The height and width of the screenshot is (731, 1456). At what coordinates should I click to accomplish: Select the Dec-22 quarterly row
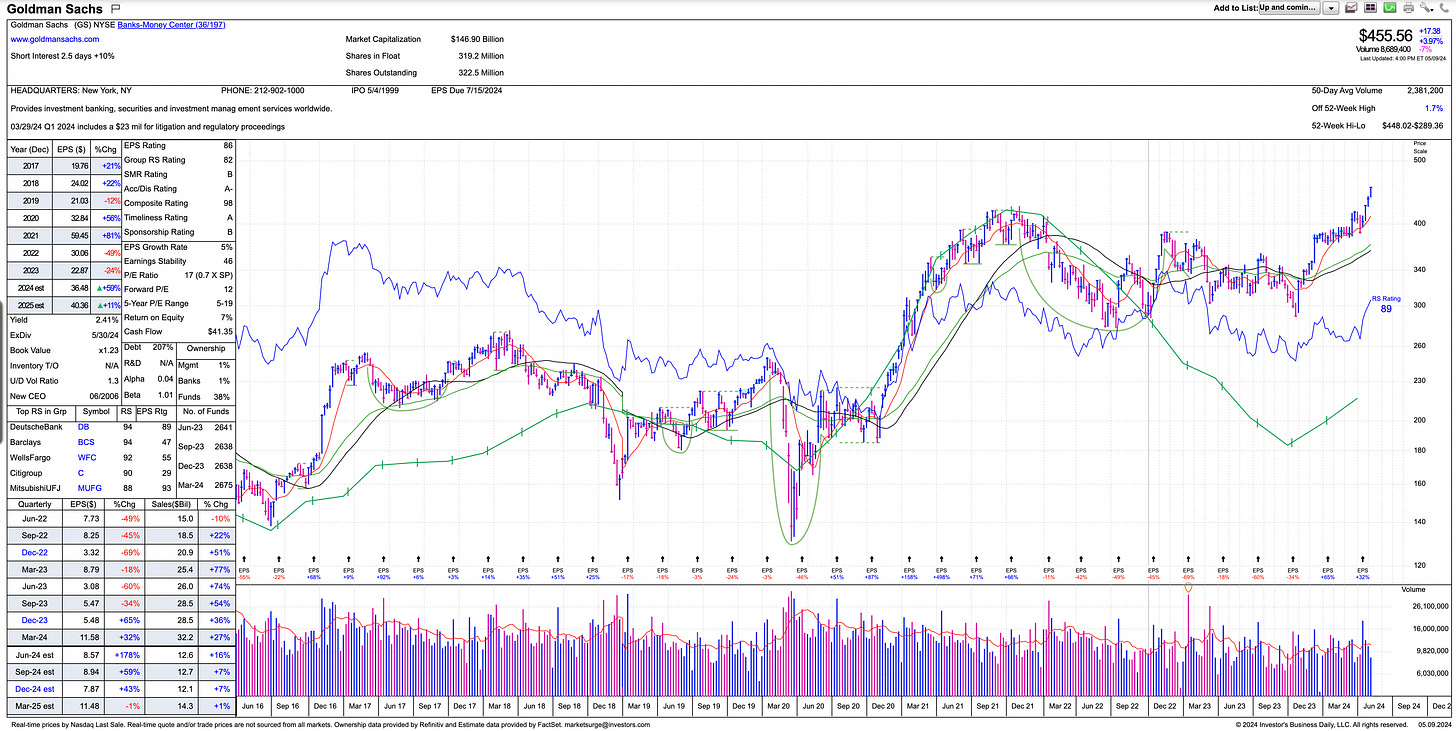(122, 552)
